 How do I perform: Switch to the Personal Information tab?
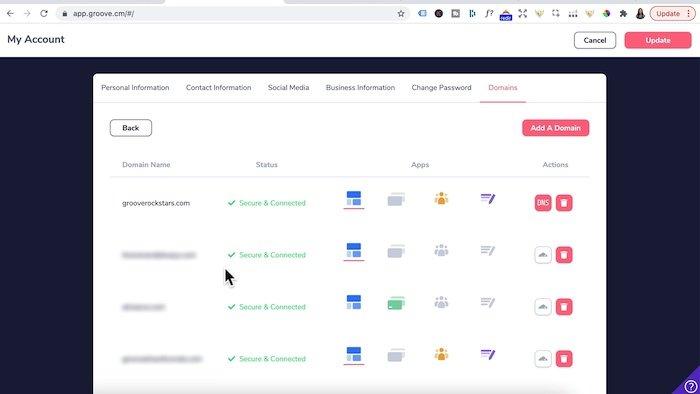[x=135, y=87]
